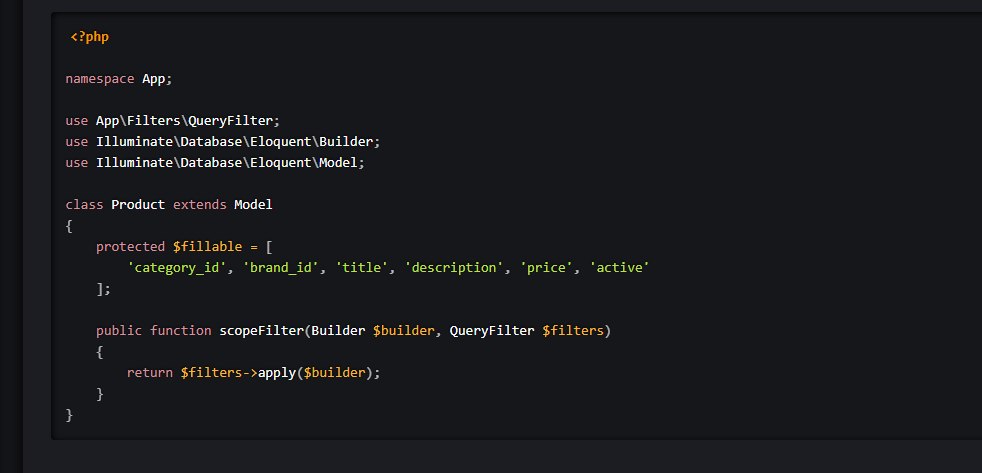
Task: Click 'App;' in the namespace line
Action: coord(157,79)
